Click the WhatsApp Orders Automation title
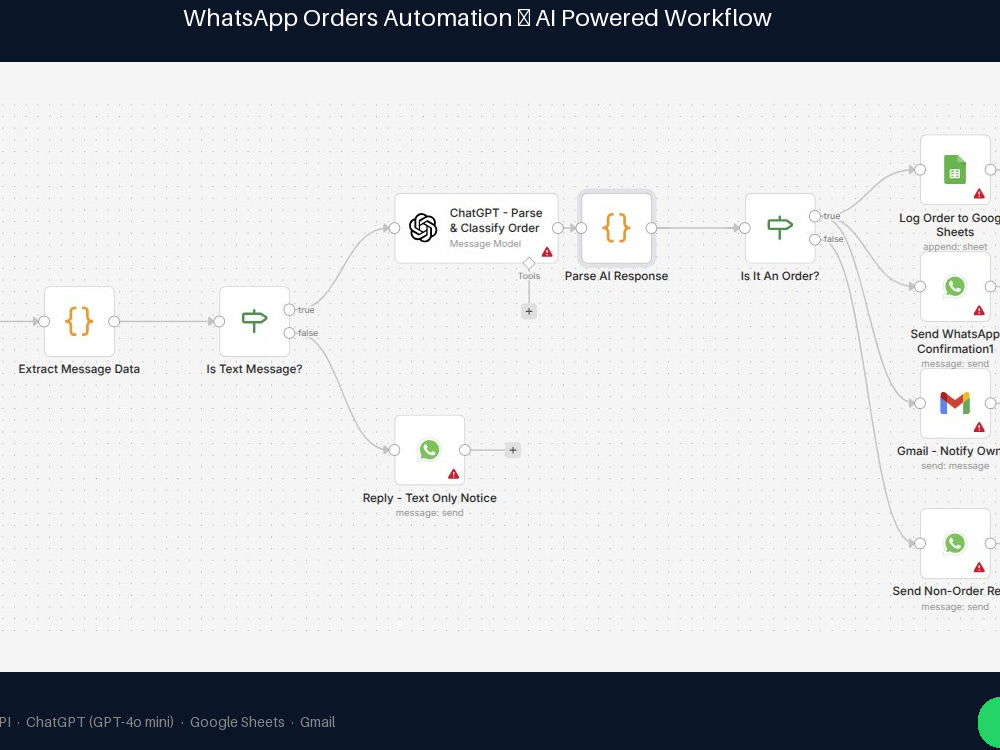The height and width of the screenshot is (750, 1000). tap(478, 18)
